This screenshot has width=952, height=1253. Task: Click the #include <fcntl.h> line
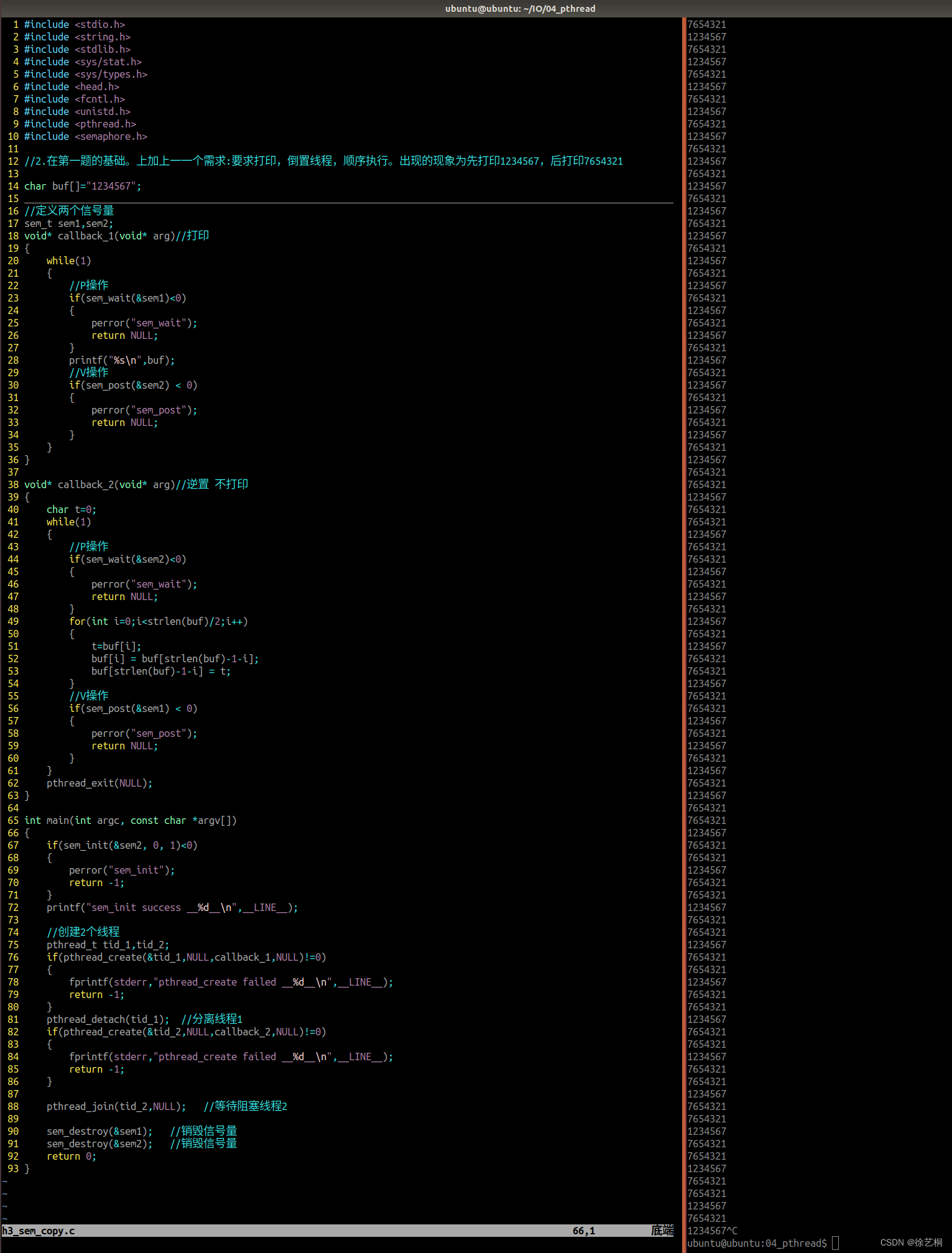coord(75,99)
